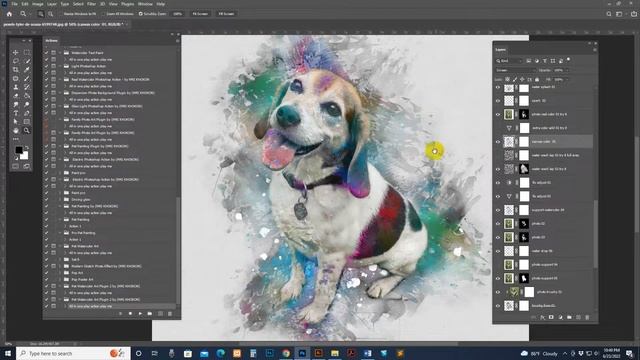Choose the Zoom In magnifier option

[x=41, y=14]
